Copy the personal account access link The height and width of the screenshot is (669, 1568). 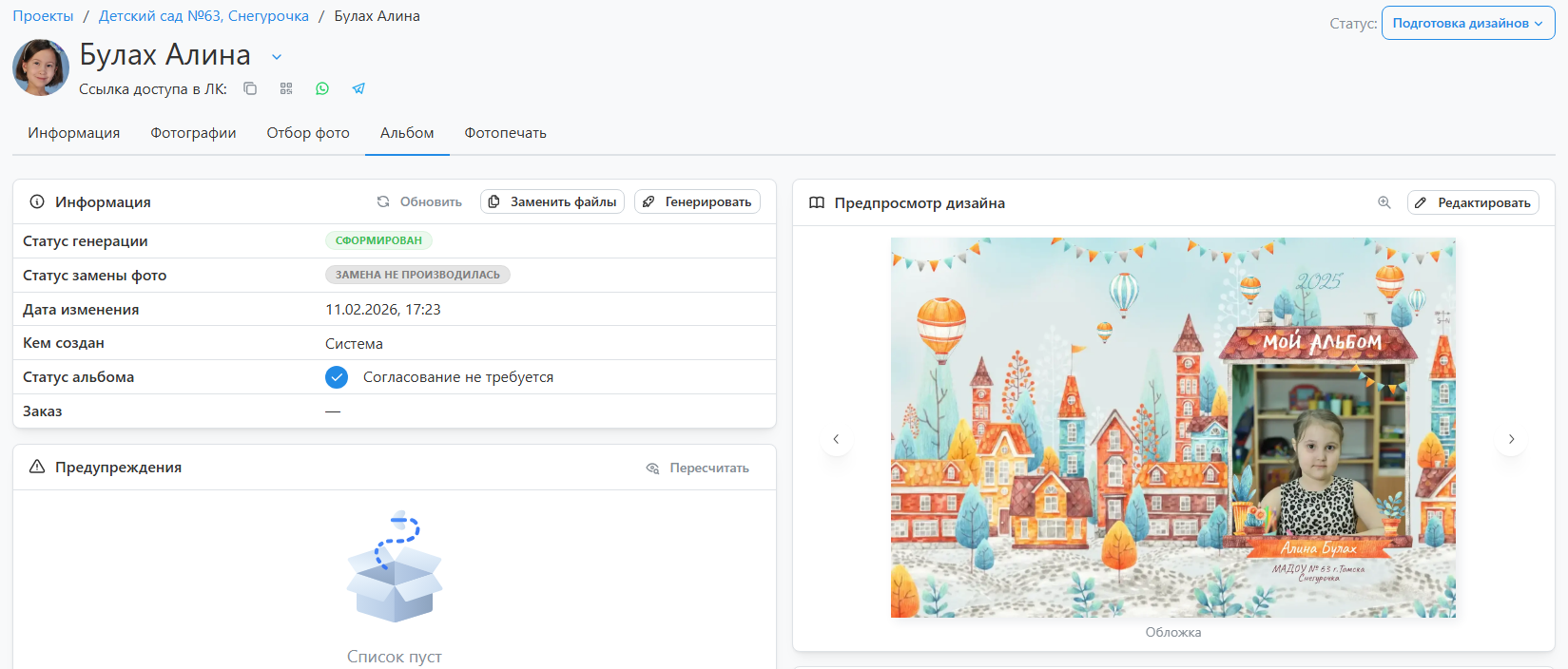tap(250, 88)
